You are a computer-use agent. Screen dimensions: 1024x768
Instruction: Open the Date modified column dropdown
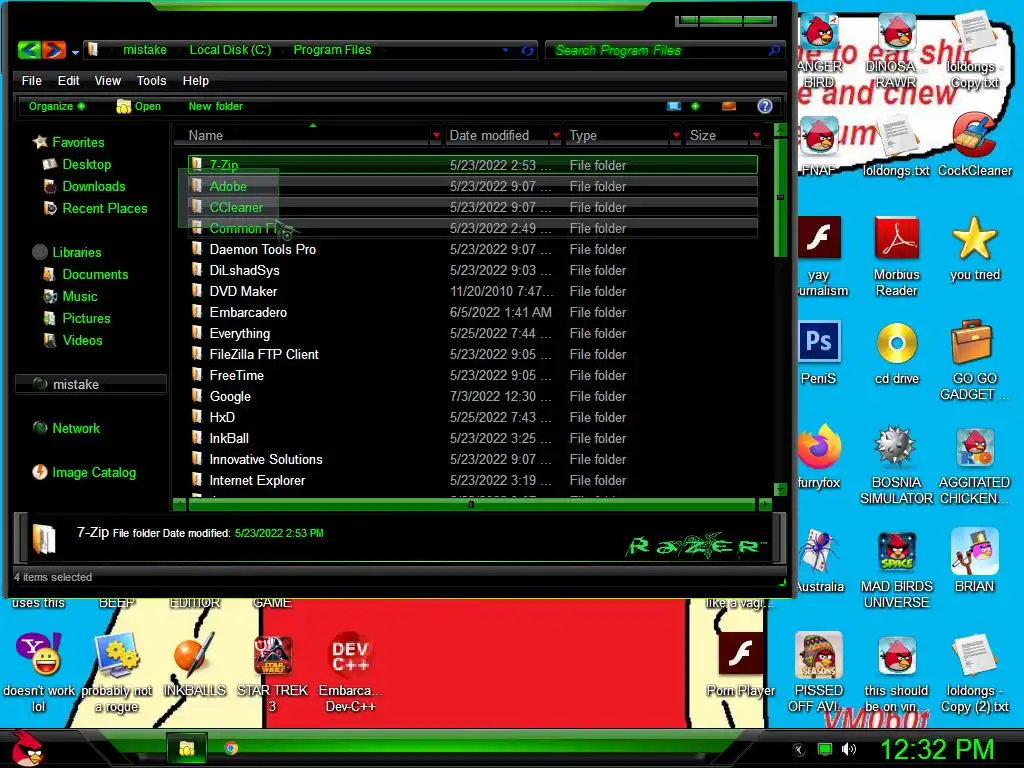(x=556, y=135)
